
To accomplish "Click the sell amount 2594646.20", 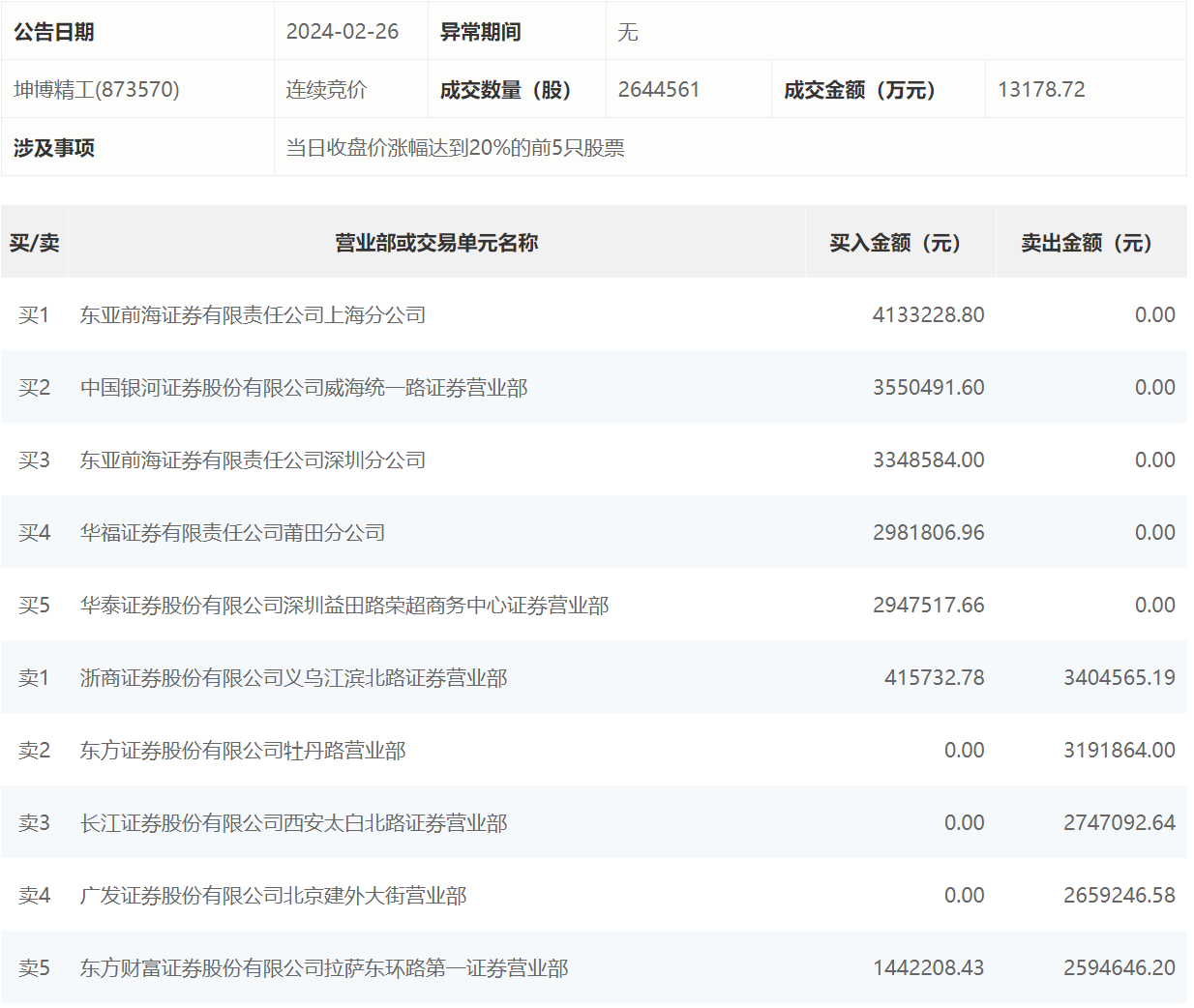I will coord(1119,968).
